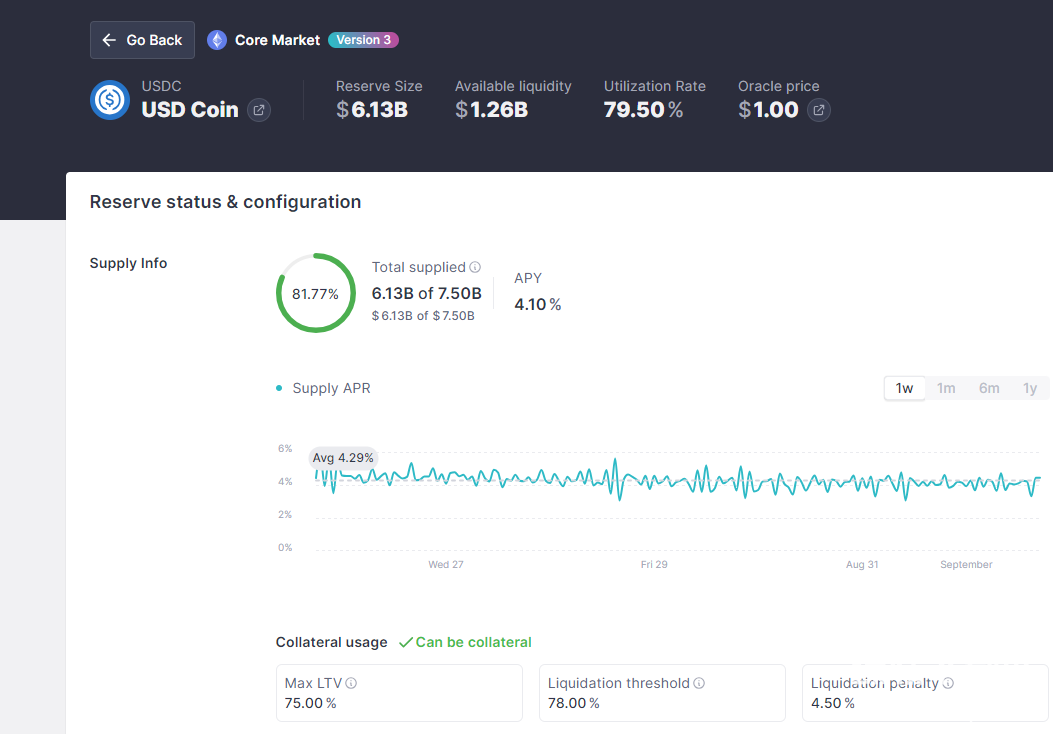This screenshot has width=1053, height=734.
Task: Click the Core Market label
Action: coord(277,40)
